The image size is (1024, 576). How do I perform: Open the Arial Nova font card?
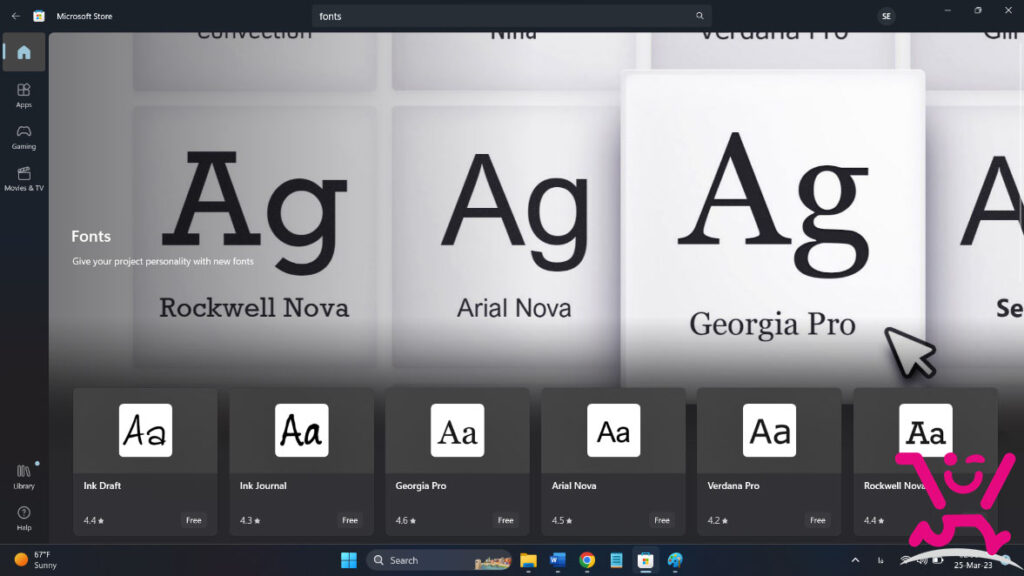point(613,462)
